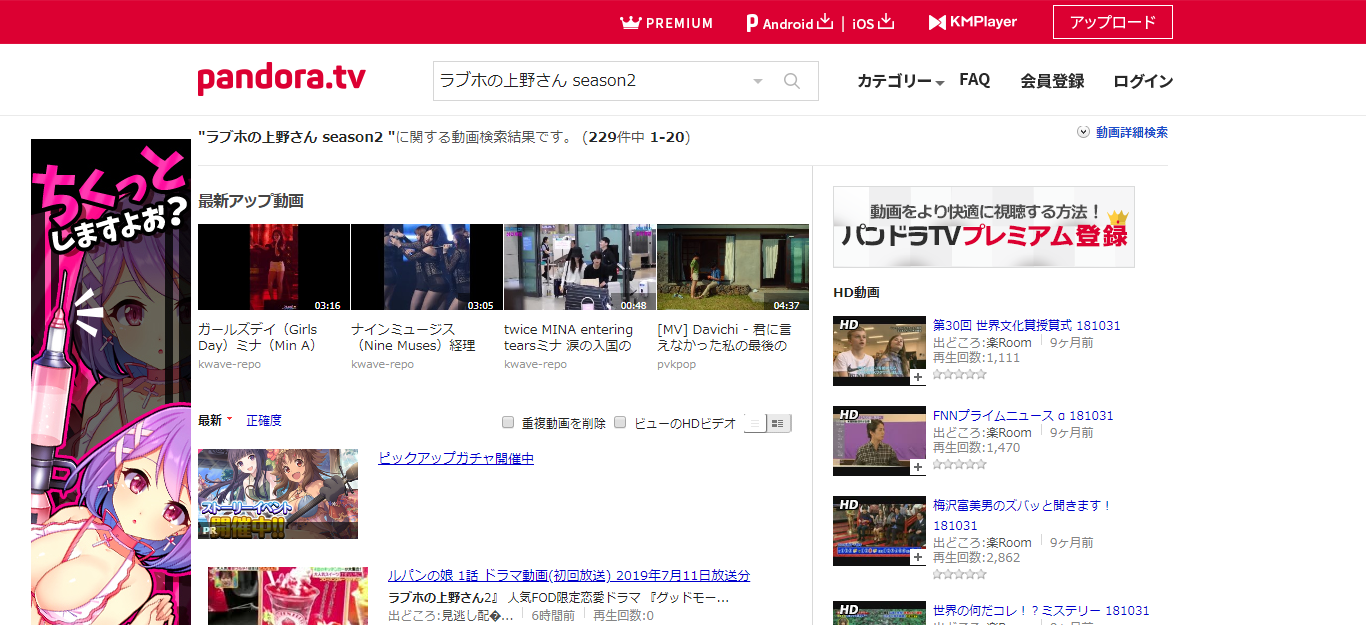Viewport: 1366px width, 625px height.
Task: Open 第30回 世界文化賞授賞式 HD thumbnail
Action: 880,351
